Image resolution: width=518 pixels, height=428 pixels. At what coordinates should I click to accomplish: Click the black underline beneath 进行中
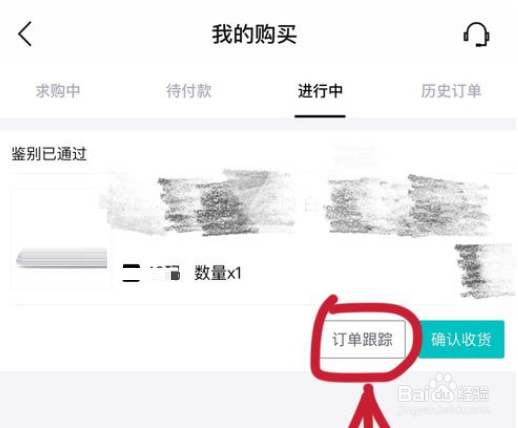(320, 116)
